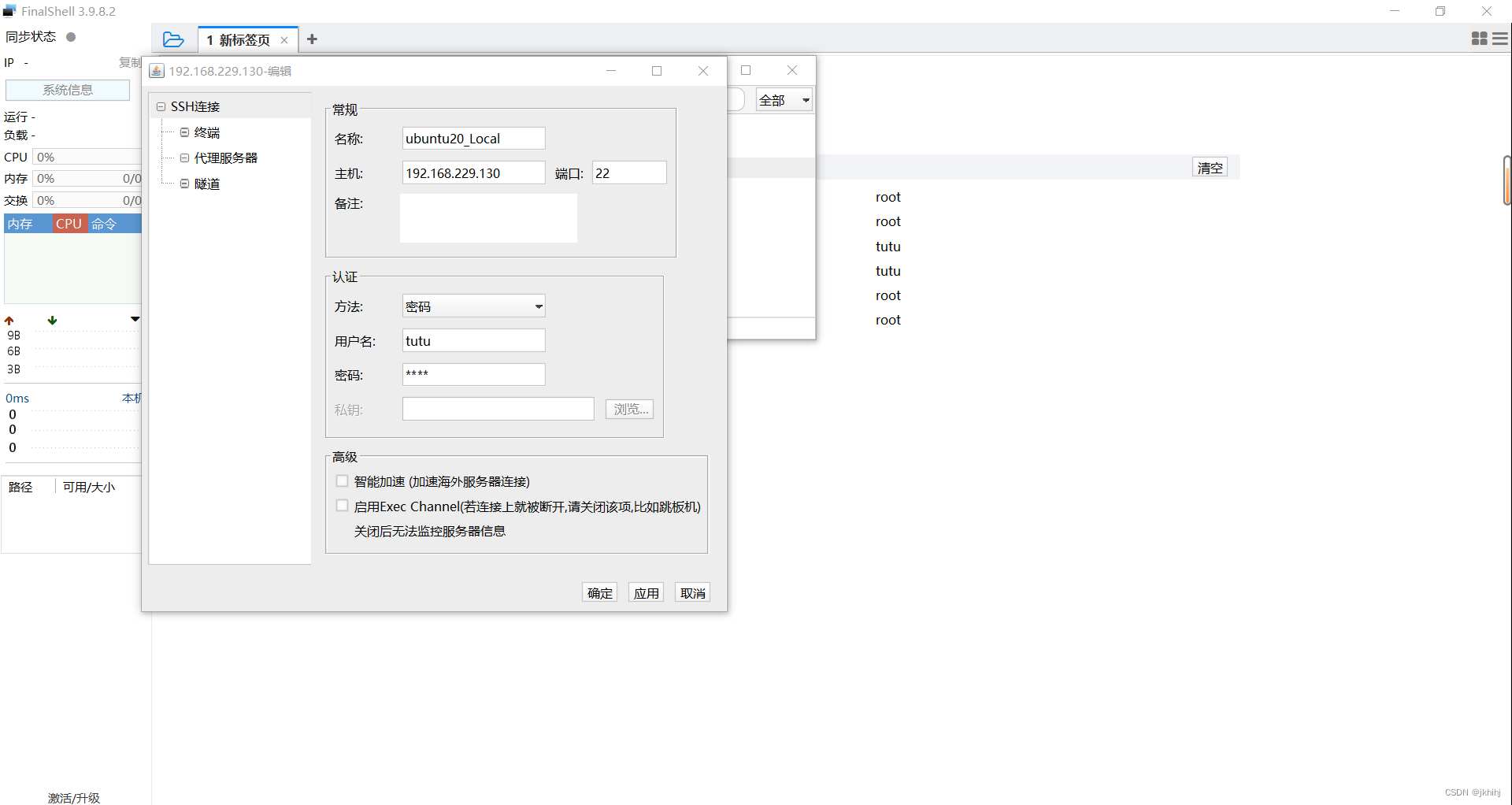1512x805 pixels.
Task: Click the red upload speed arrow icon
Action: pyautogui.click(x=9, y=320)
